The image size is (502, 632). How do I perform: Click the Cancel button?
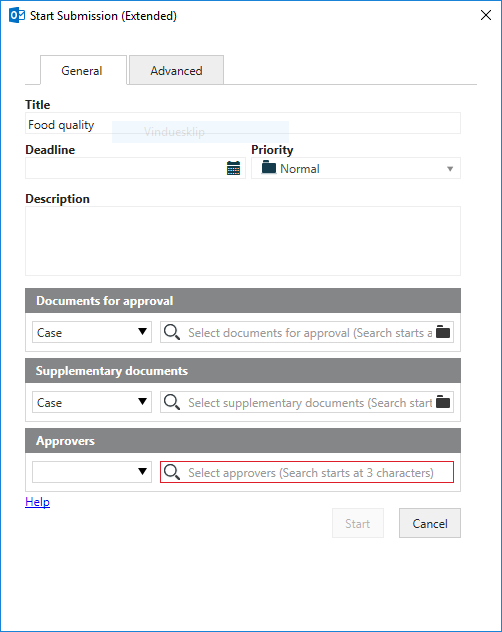430,523
